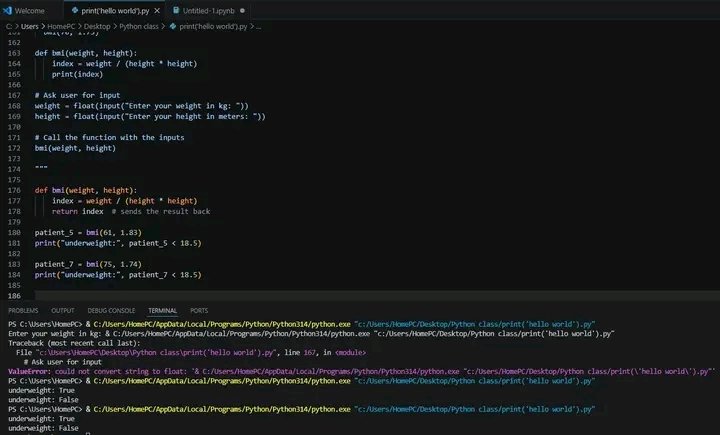
Task: Select the TERMINAL panel tab
Action: [x=163, y=311]
